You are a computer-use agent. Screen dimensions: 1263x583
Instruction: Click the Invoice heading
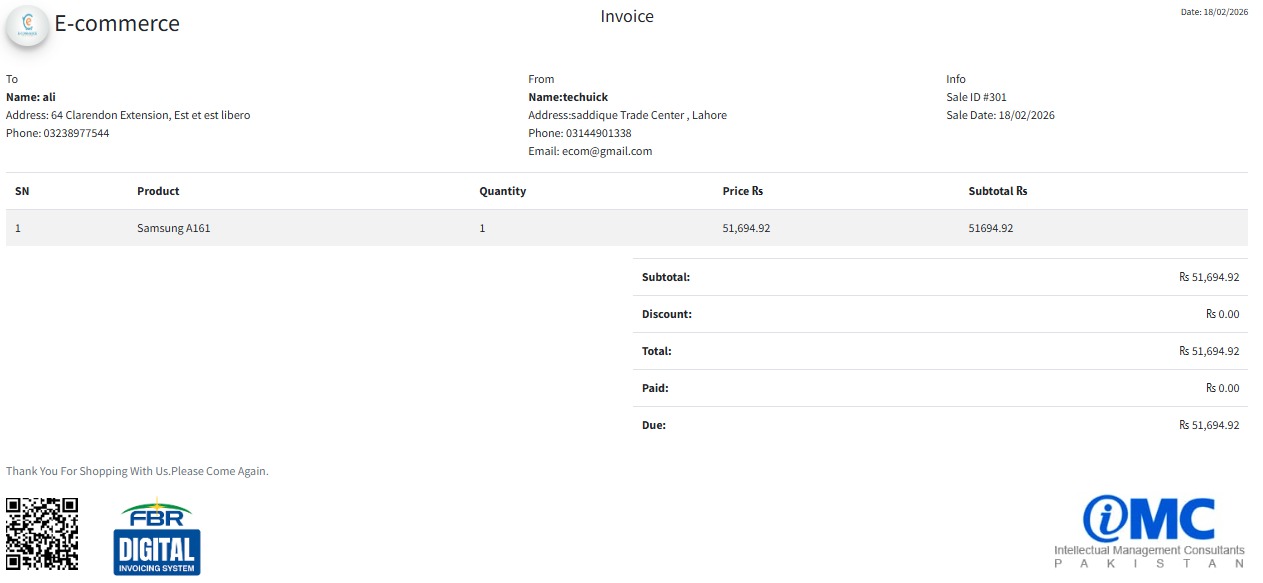[627, 17]
